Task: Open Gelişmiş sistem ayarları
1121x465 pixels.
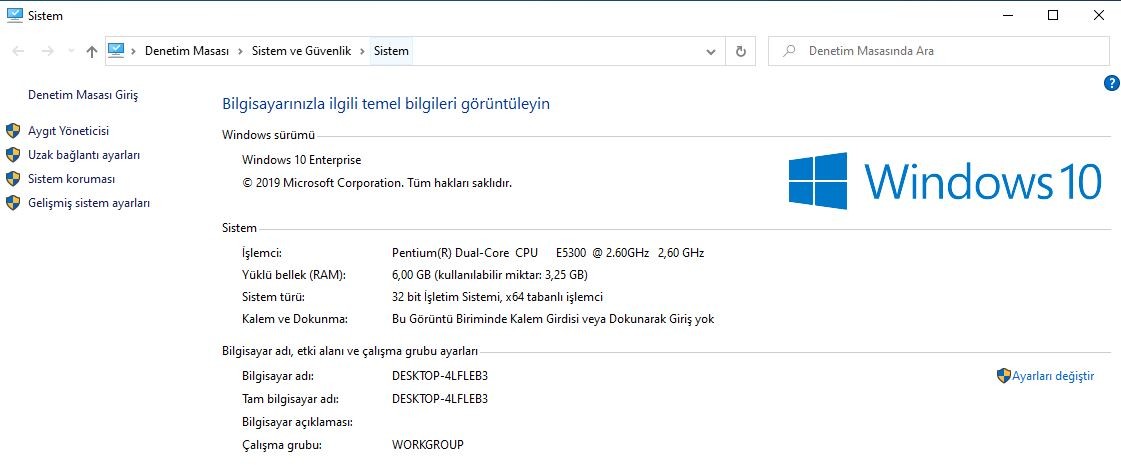Action: pyautogui.click(x=89, y=203)
